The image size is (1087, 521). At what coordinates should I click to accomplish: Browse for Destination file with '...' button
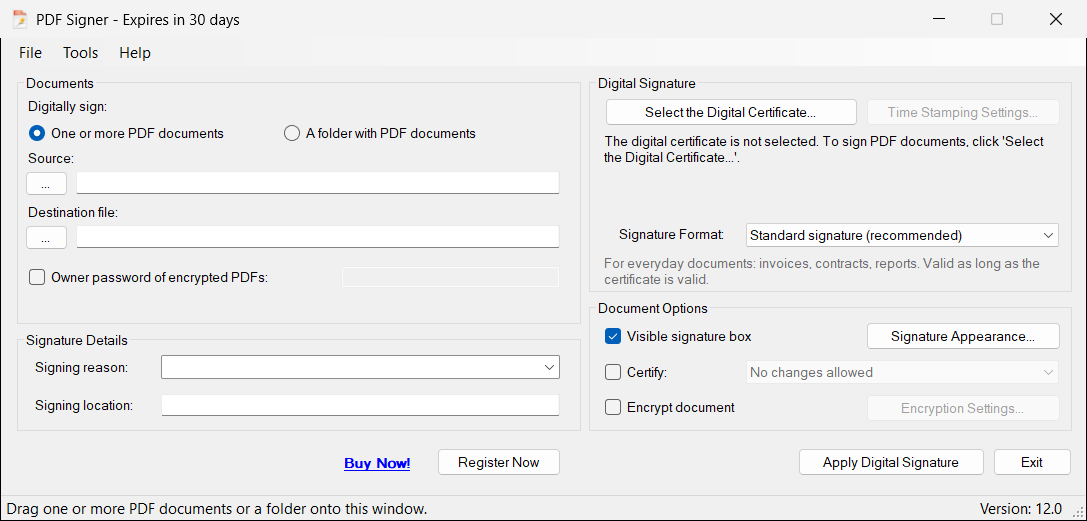(46, 238)
